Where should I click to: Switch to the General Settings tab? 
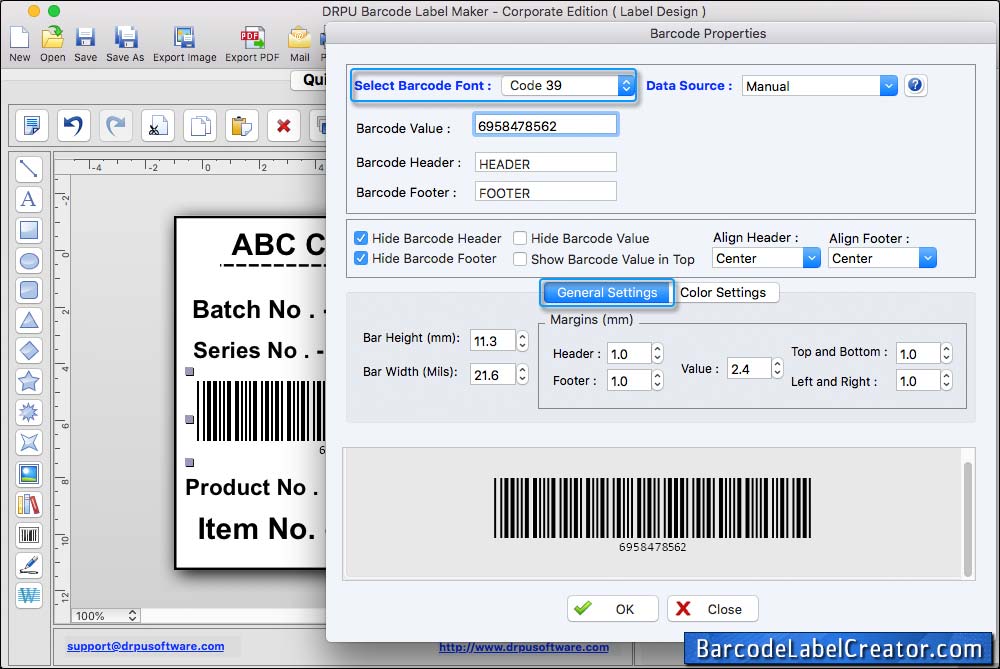click(x=607, y=292)
